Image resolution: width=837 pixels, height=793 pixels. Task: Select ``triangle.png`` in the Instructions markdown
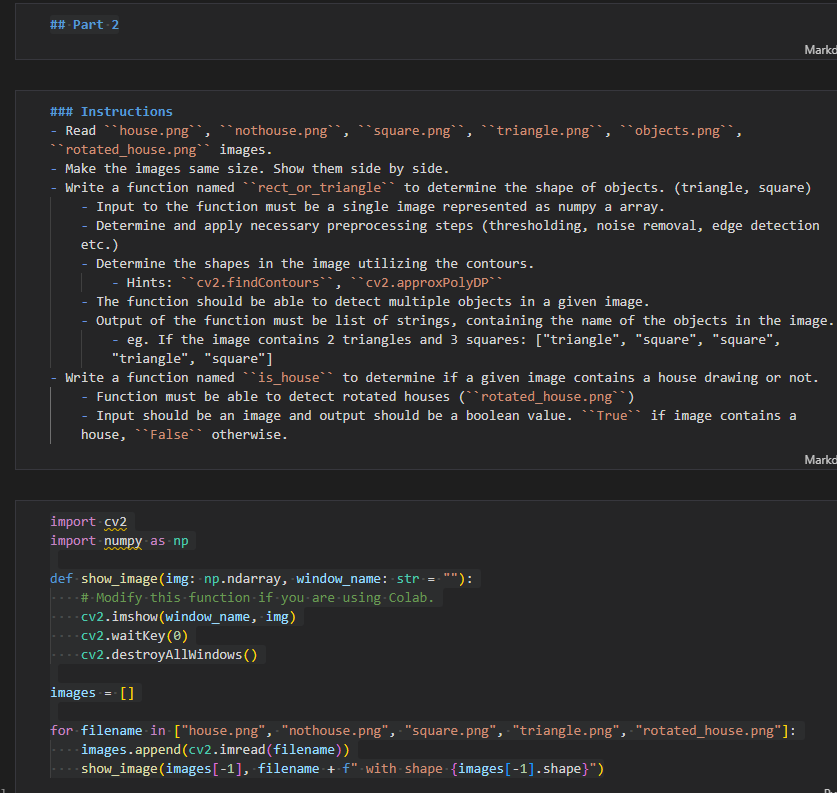pyautogui.click(x=543, y=131)
